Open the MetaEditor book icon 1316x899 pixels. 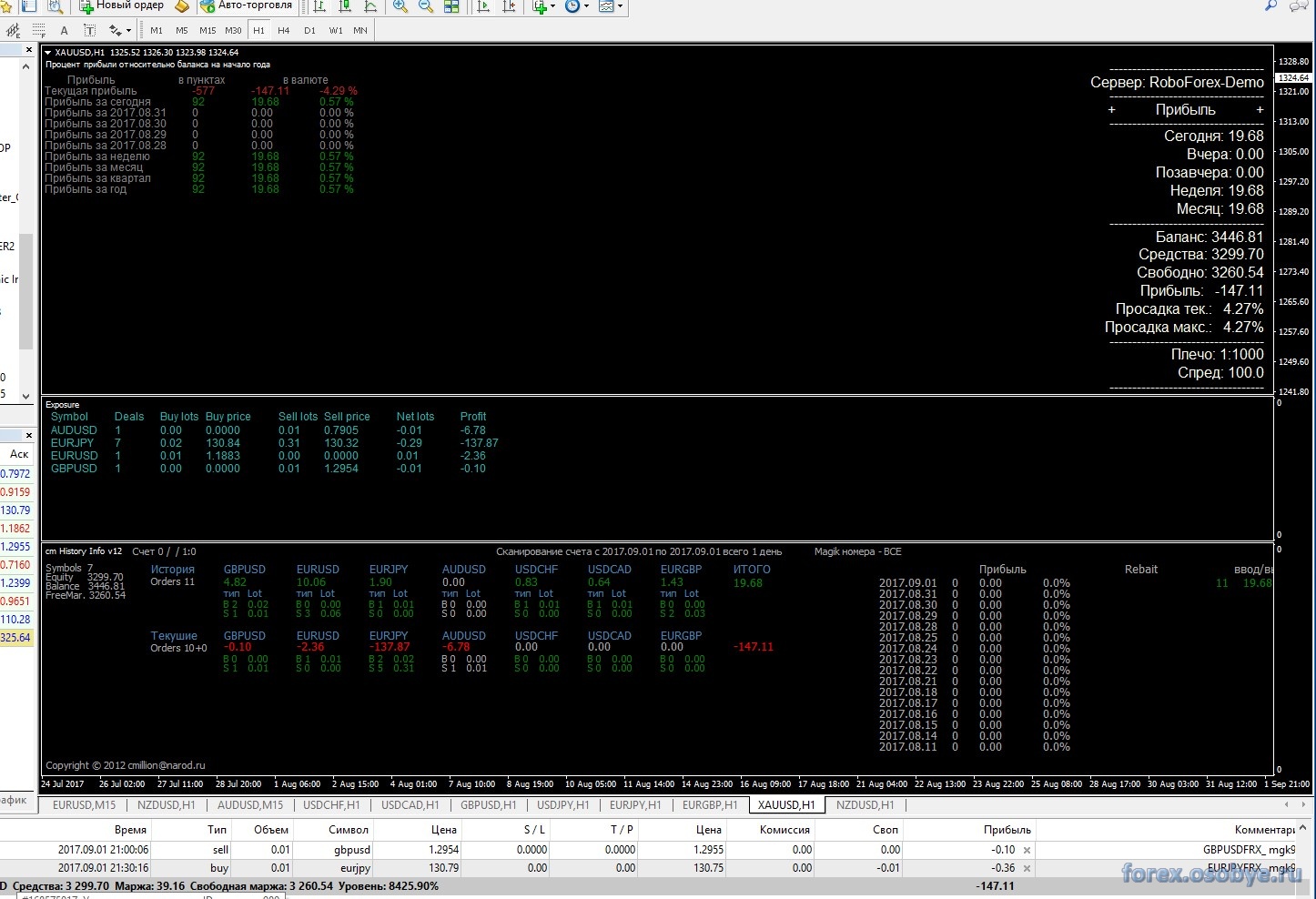(x=182, y=6)
